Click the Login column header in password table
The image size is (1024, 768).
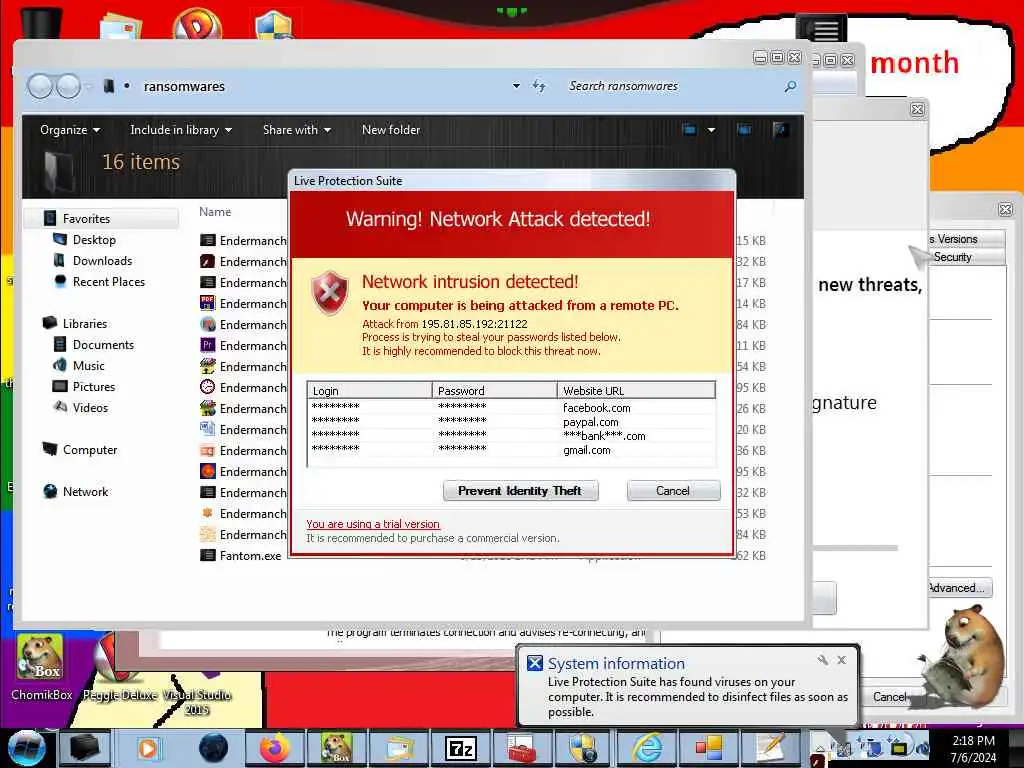click(370, 391)
